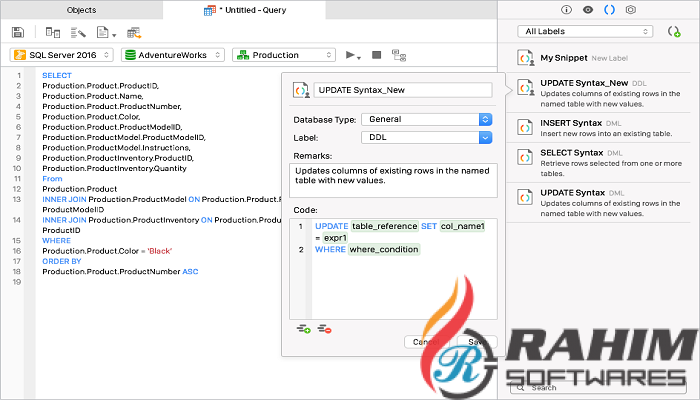Open the All Labels dropdown
Viewport: 700px width, 400px height.
pos(585,31)
